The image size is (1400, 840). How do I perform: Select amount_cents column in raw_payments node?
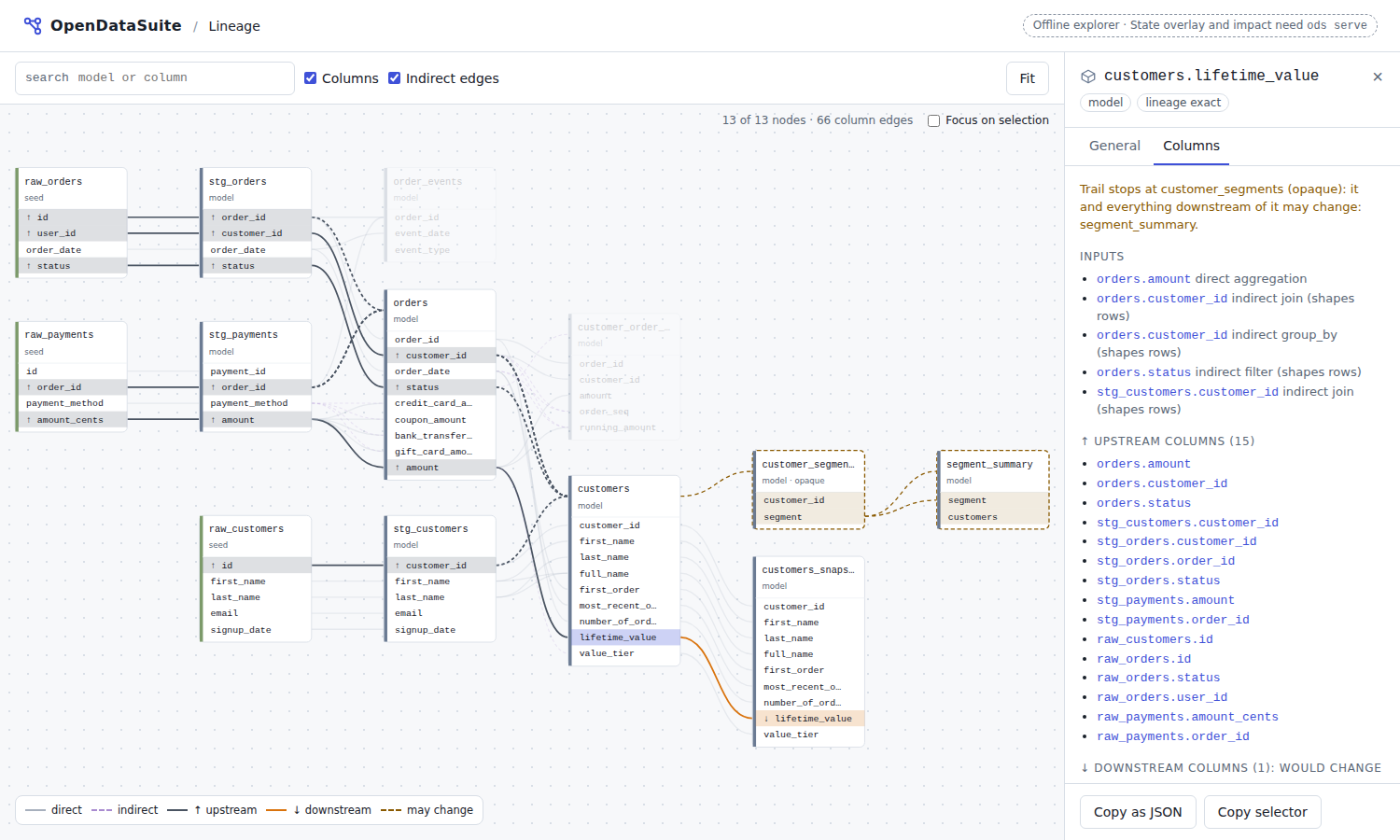(x=73, y=420)
